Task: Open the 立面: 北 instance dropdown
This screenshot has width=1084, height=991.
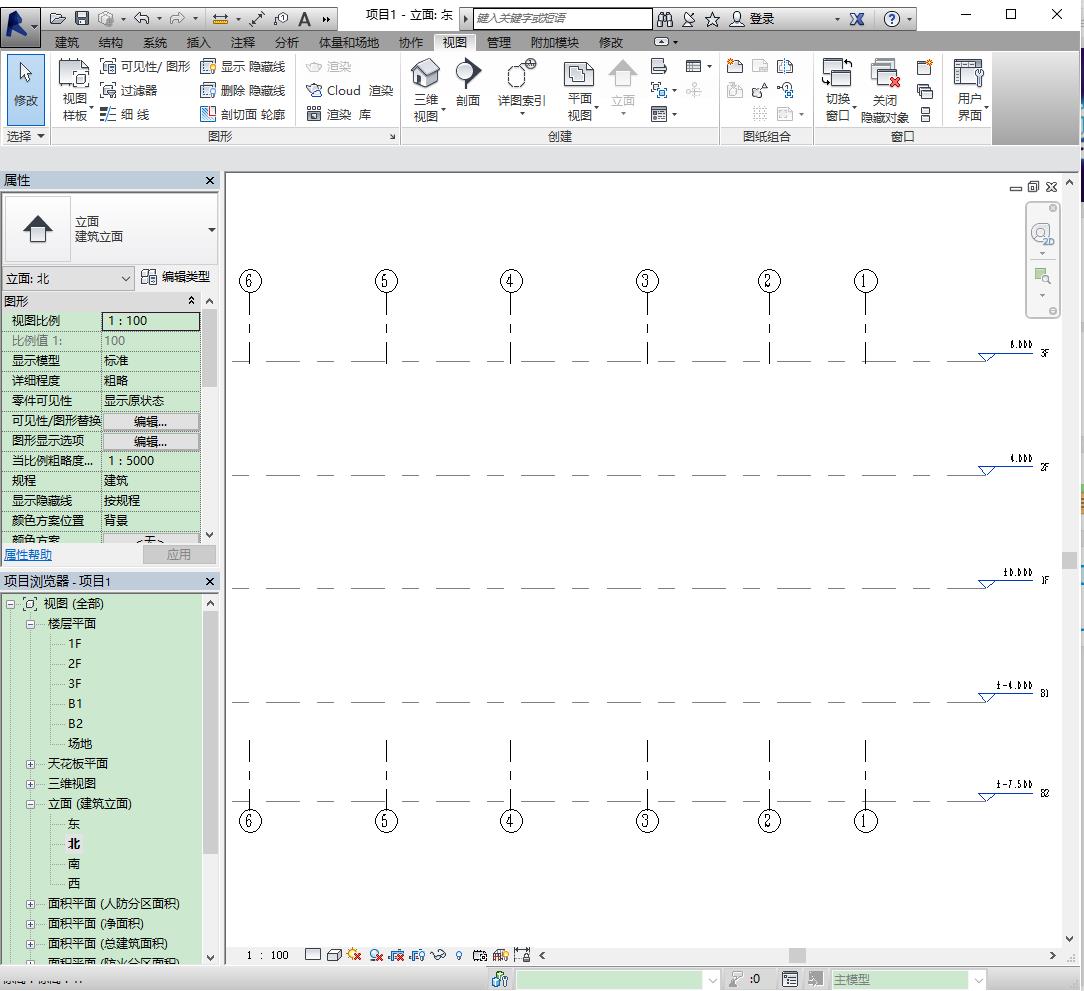Action: [67, 279]
